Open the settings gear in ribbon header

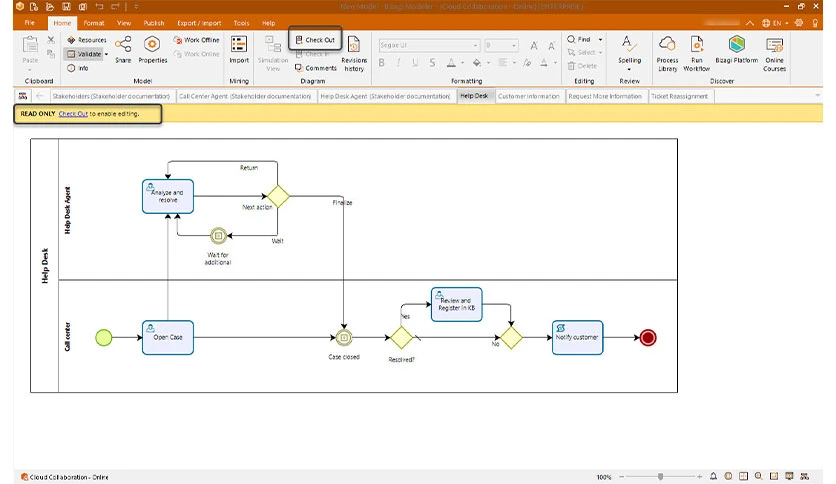click(799, 23)
